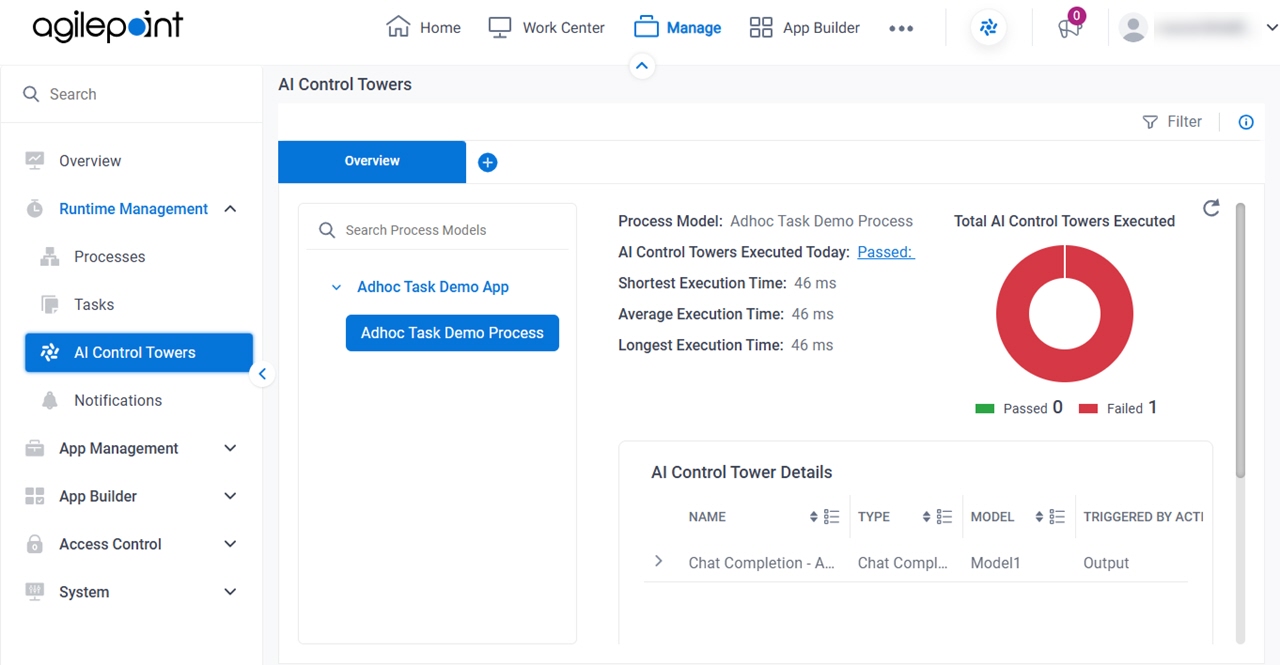Click the Overview chart icon in sidebar

(35, 160)
